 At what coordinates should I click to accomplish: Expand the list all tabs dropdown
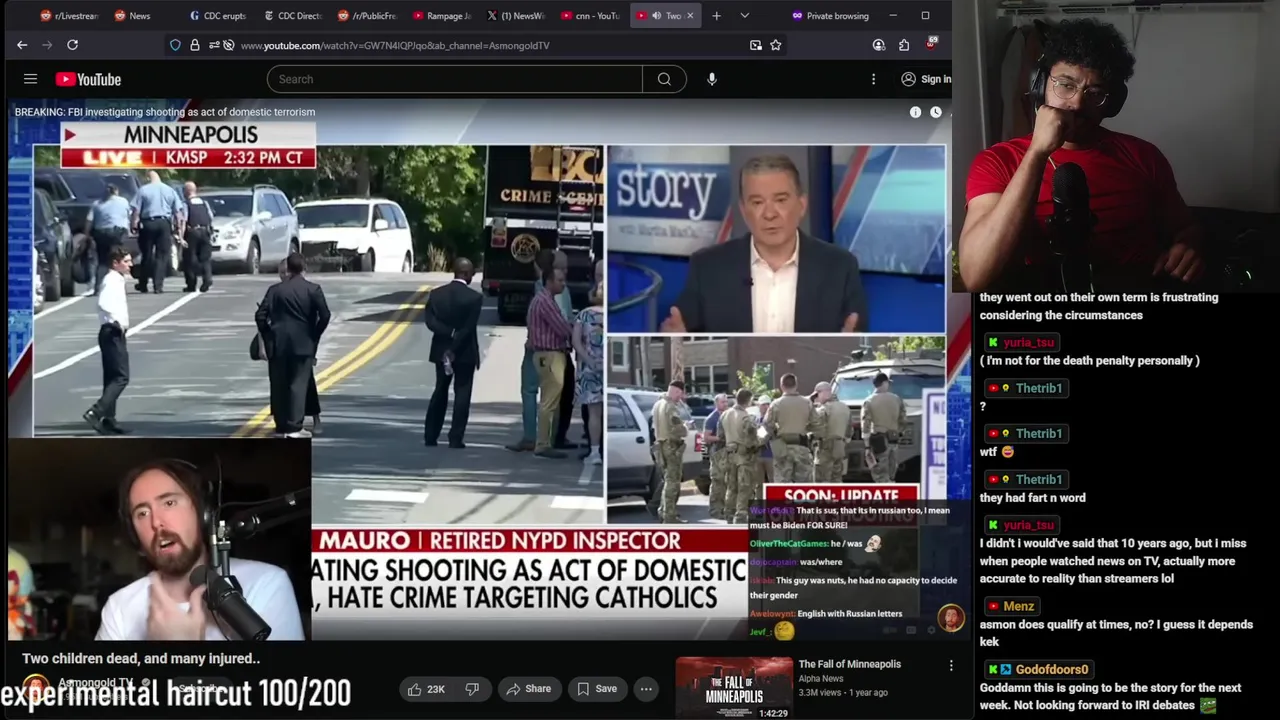click(744, 16)
